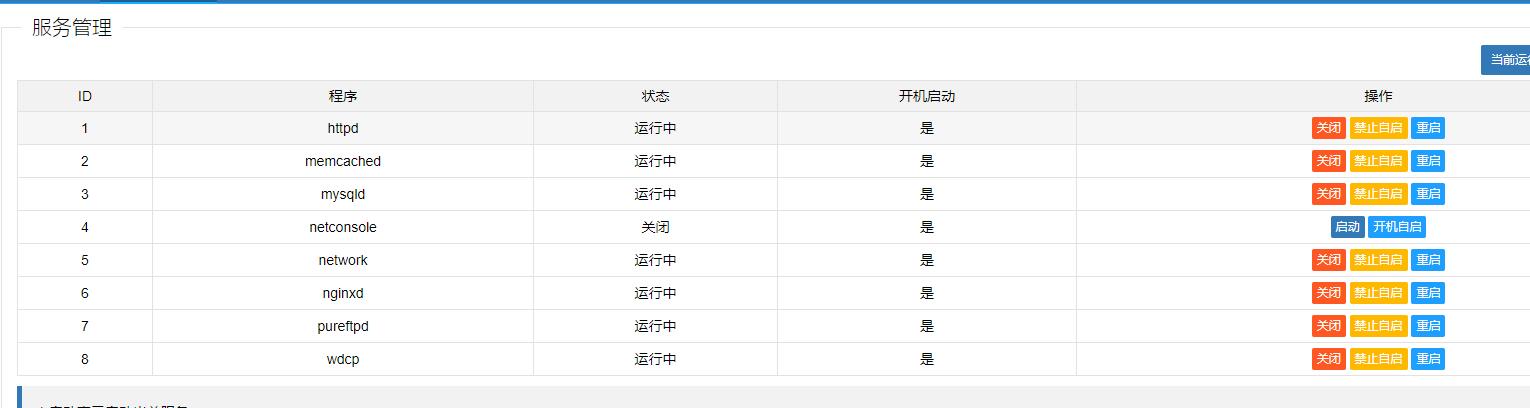Image resolution: width=1530 pixels, height=408 pixels.
Task: Click the 程序 column header
Action: 343,96
